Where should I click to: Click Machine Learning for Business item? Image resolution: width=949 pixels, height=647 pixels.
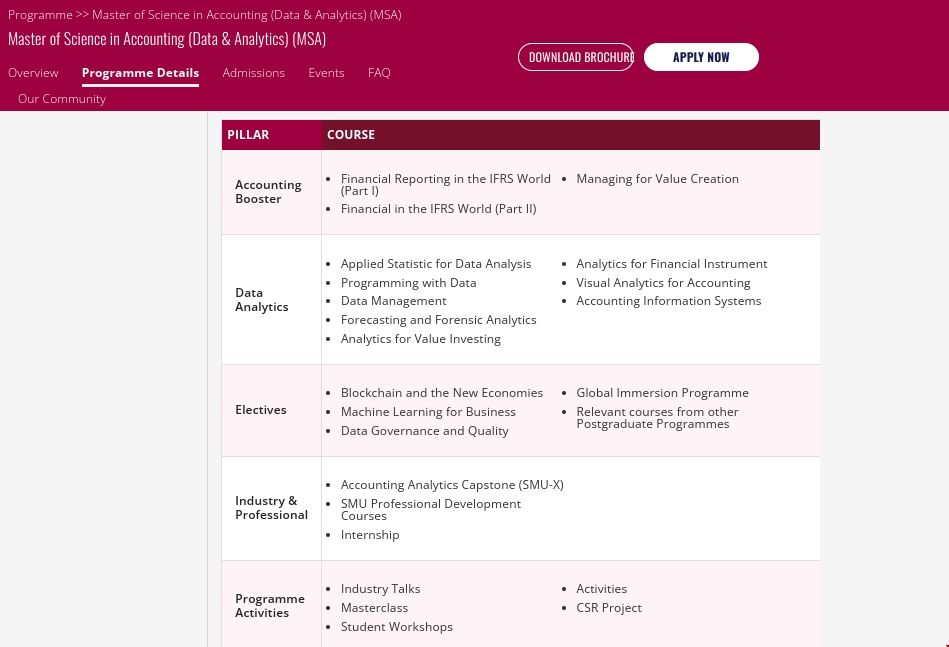point(428,412)
